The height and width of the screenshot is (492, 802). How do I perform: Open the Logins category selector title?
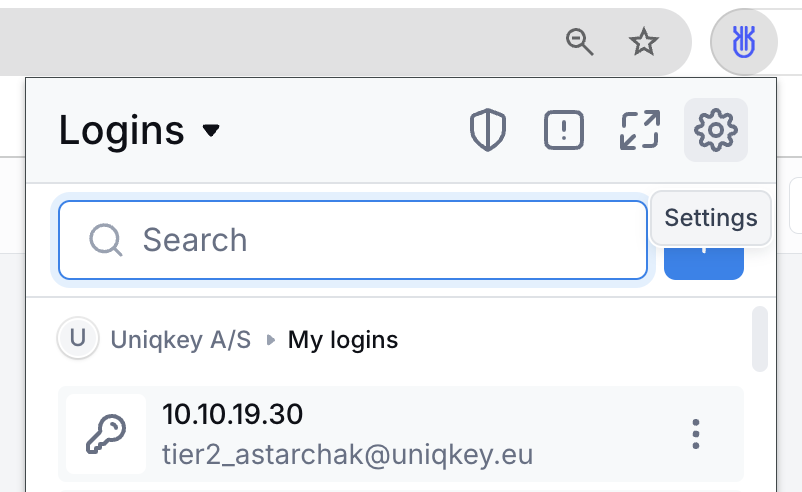click(x=122, y=130)
